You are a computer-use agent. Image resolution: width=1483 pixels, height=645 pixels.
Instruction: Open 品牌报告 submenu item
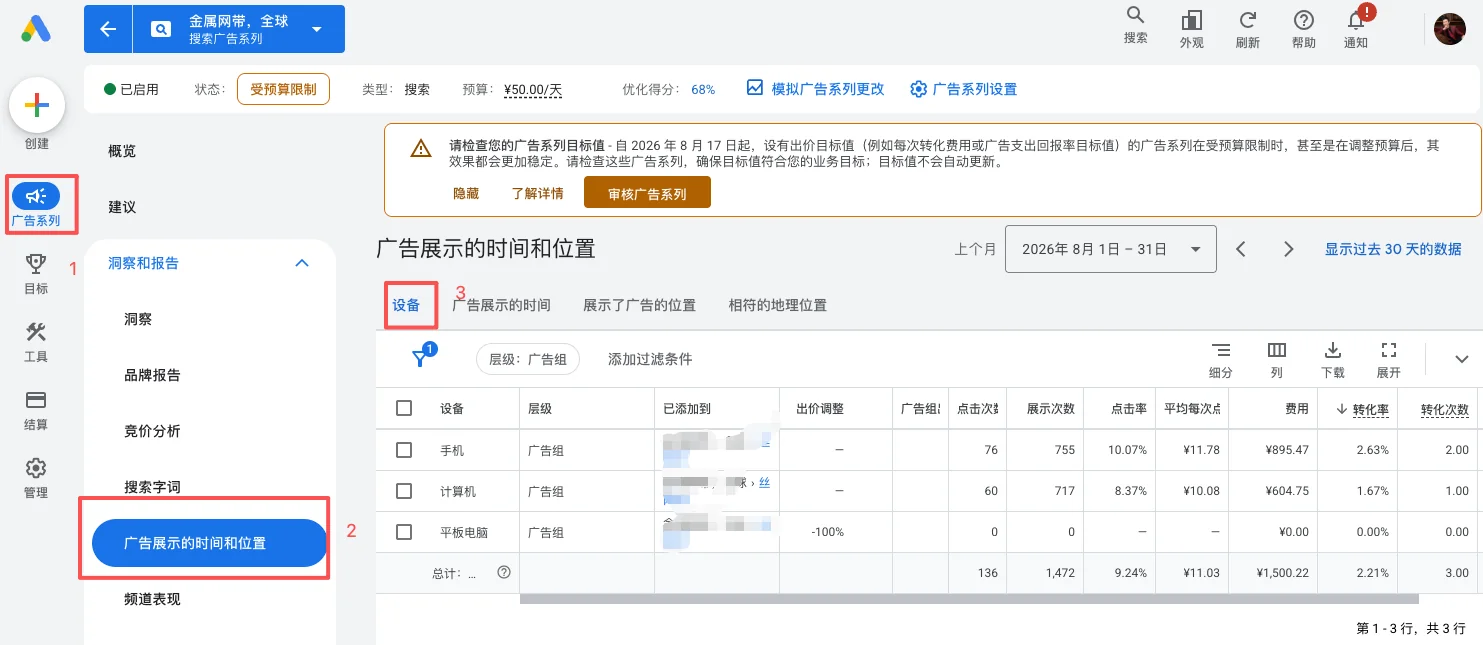tap(152, 375)
